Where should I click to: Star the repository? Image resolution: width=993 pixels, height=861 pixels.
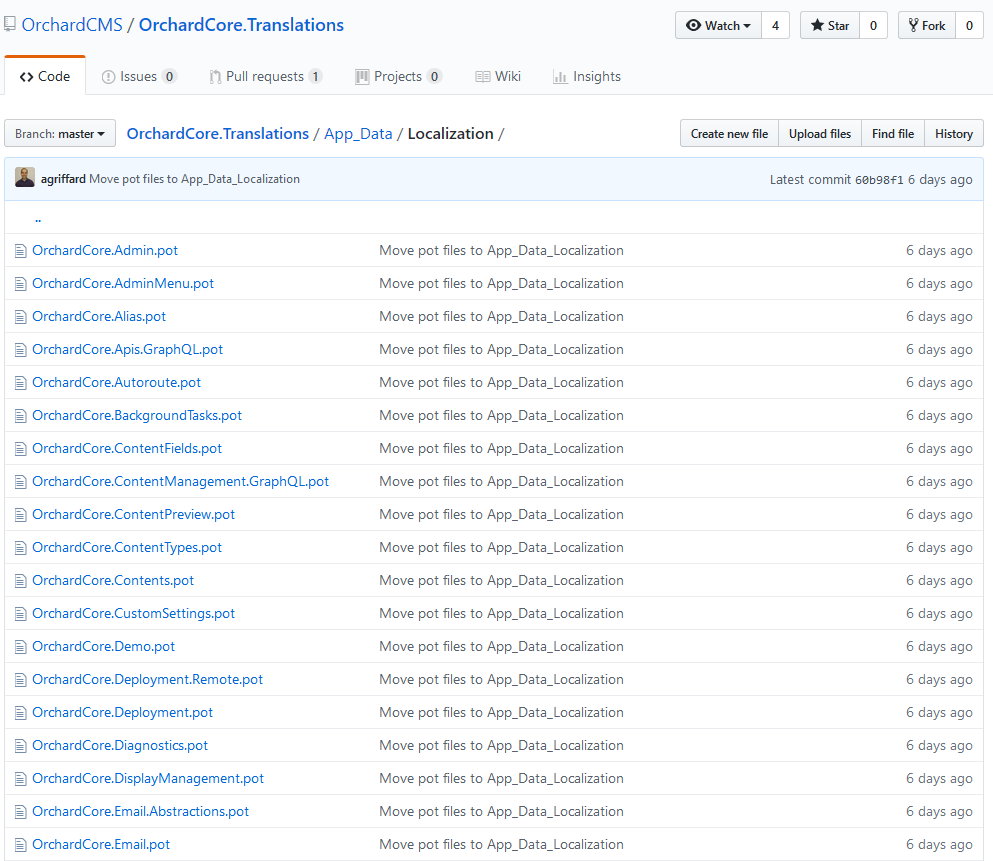click(x=830, y=25)
